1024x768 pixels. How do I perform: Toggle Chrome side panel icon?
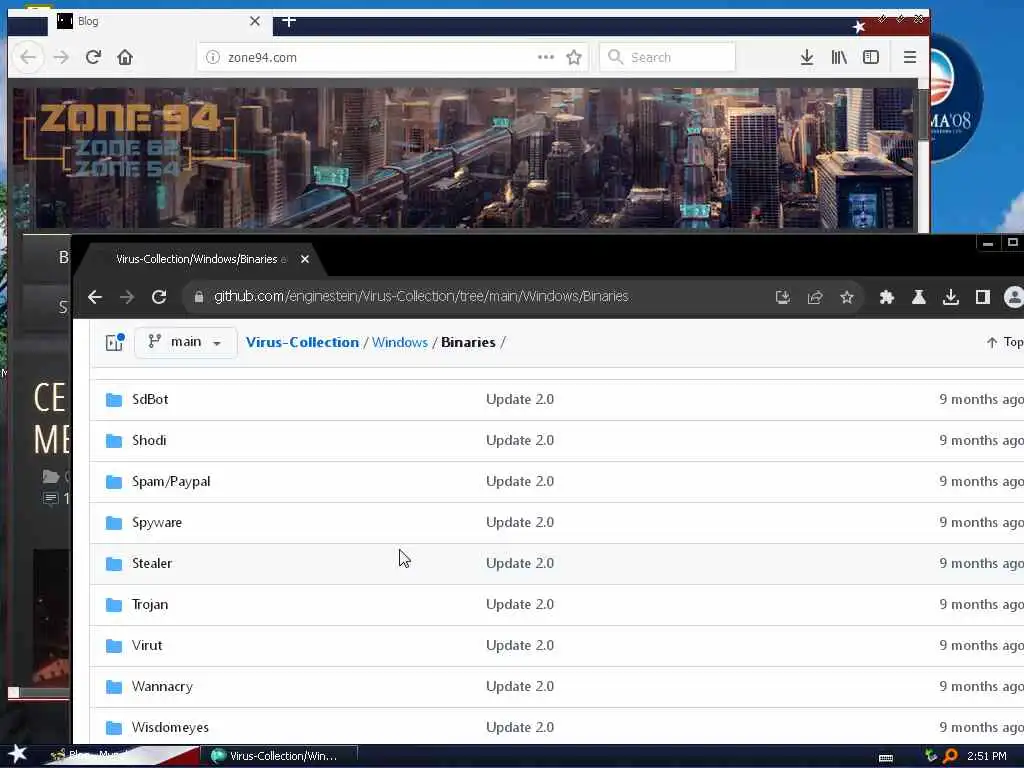coord(982,298)
